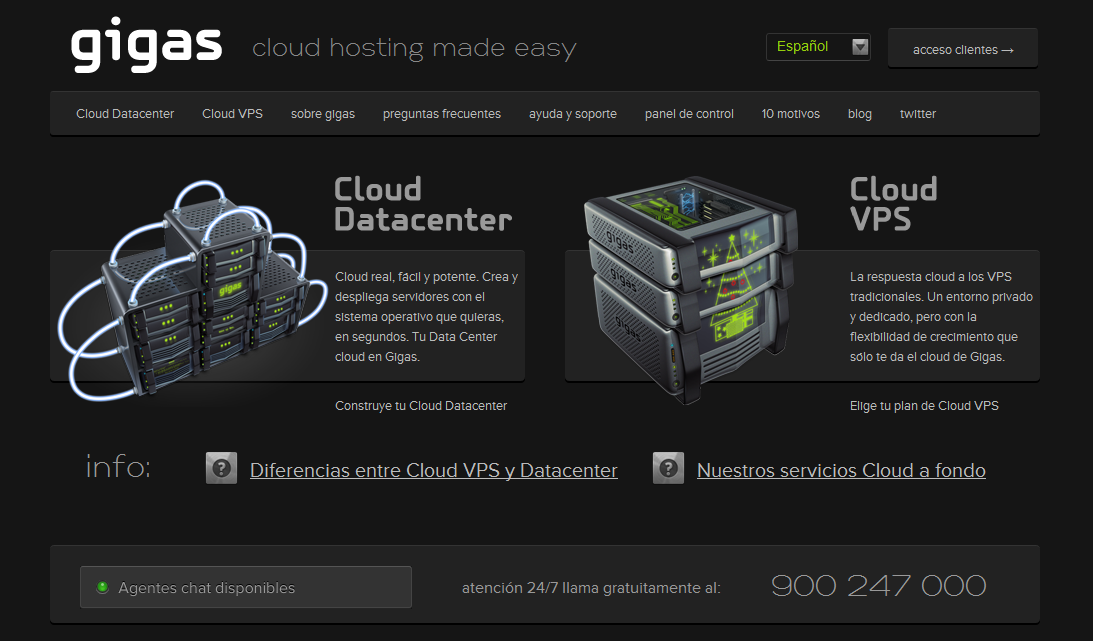Viewport: 1093px width, 641px height.
Task: Click the Cloud Datacenter heading
Action: (423, 204)
